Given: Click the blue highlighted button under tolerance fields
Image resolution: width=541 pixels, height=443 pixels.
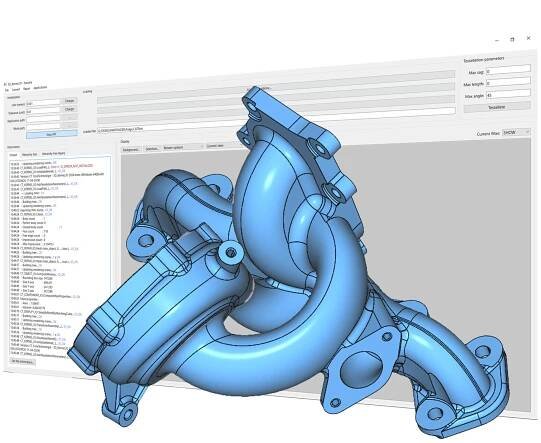Looking at the screenshot, I should pos(52,134).
